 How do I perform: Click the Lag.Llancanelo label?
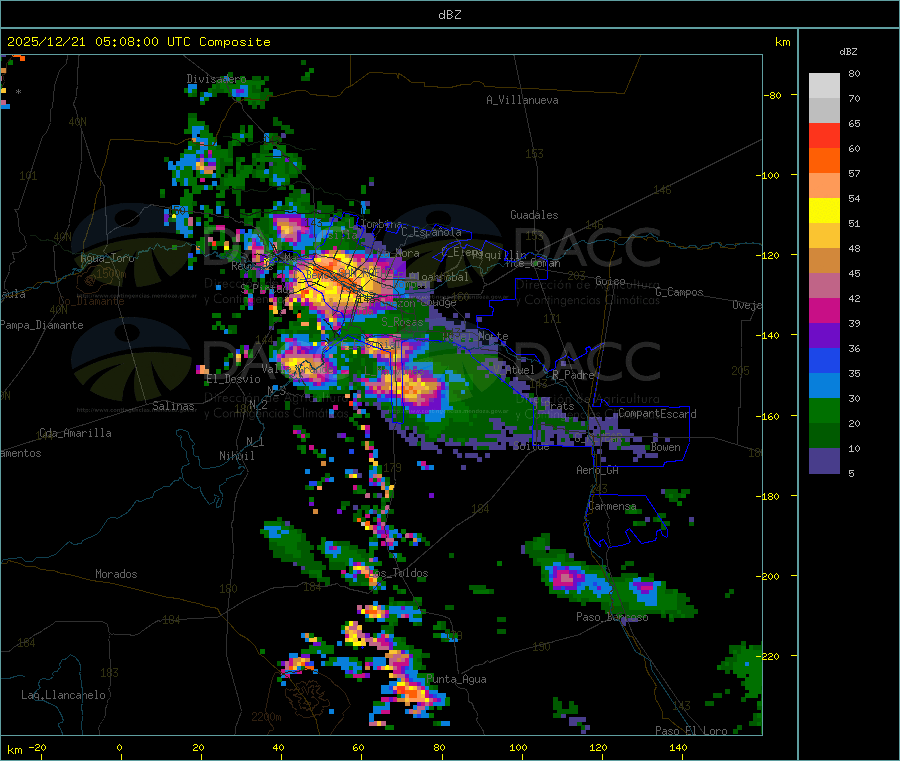point(64,695)
